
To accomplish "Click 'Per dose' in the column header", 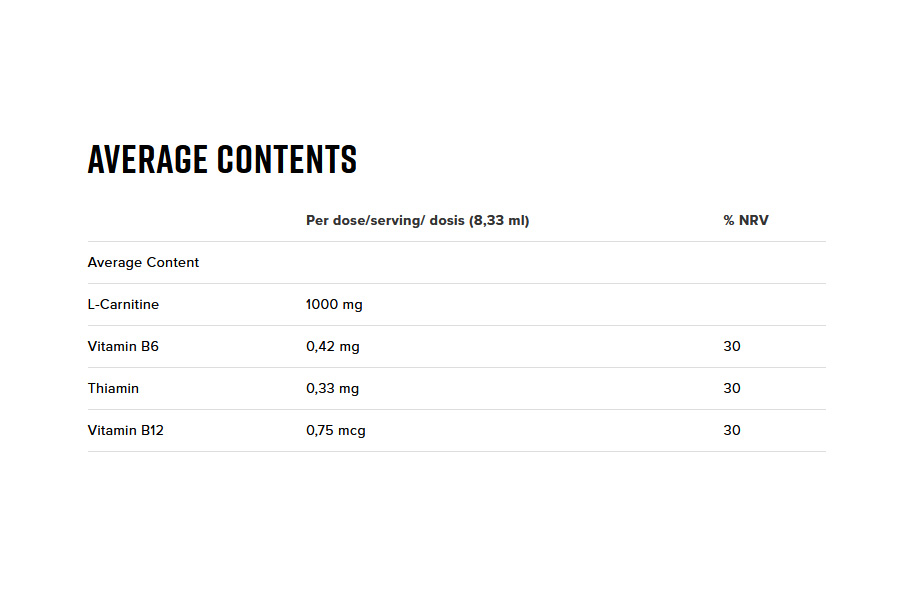I will point(333,220).
